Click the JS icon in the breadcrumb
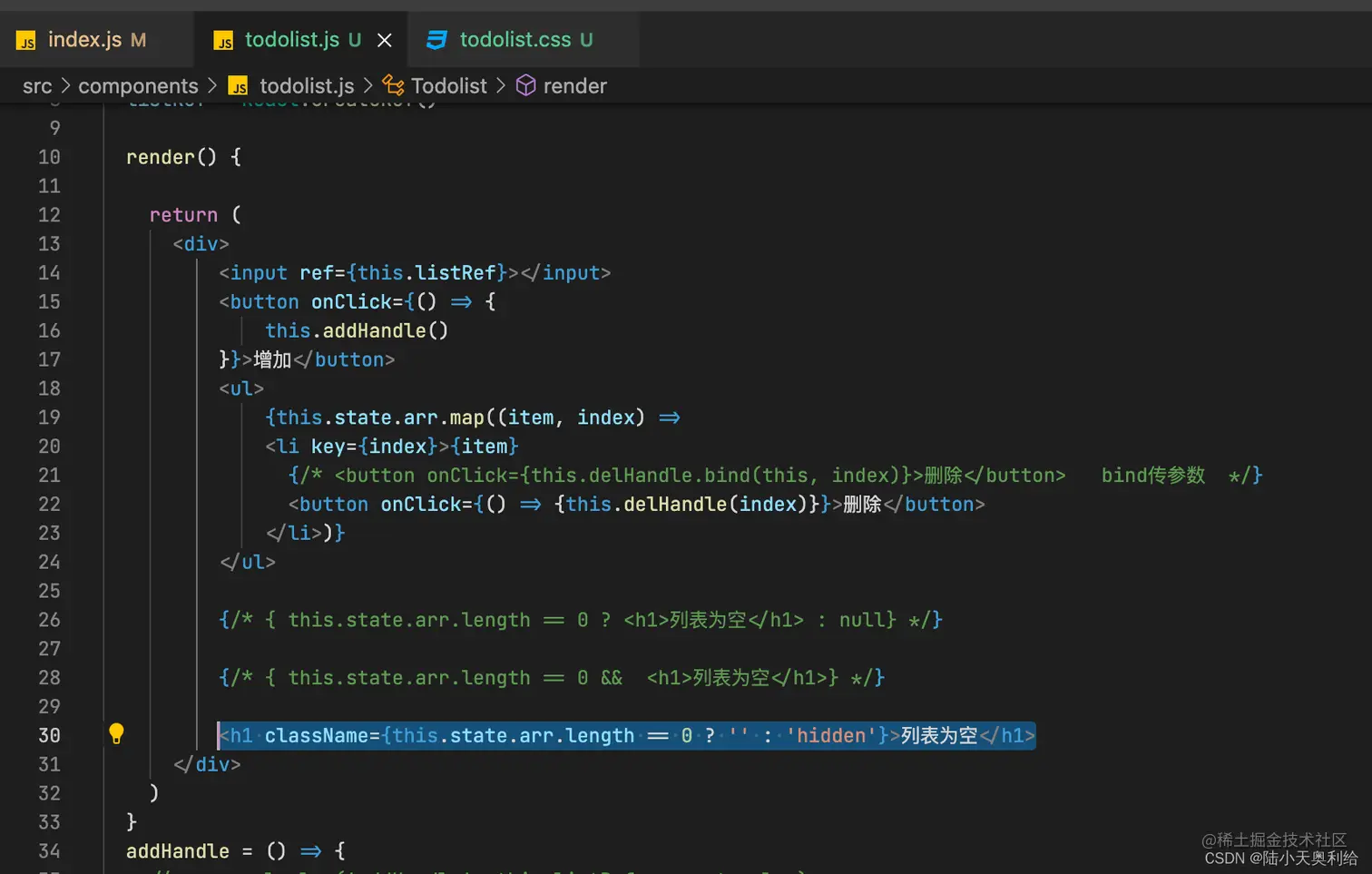 point(238,86)
